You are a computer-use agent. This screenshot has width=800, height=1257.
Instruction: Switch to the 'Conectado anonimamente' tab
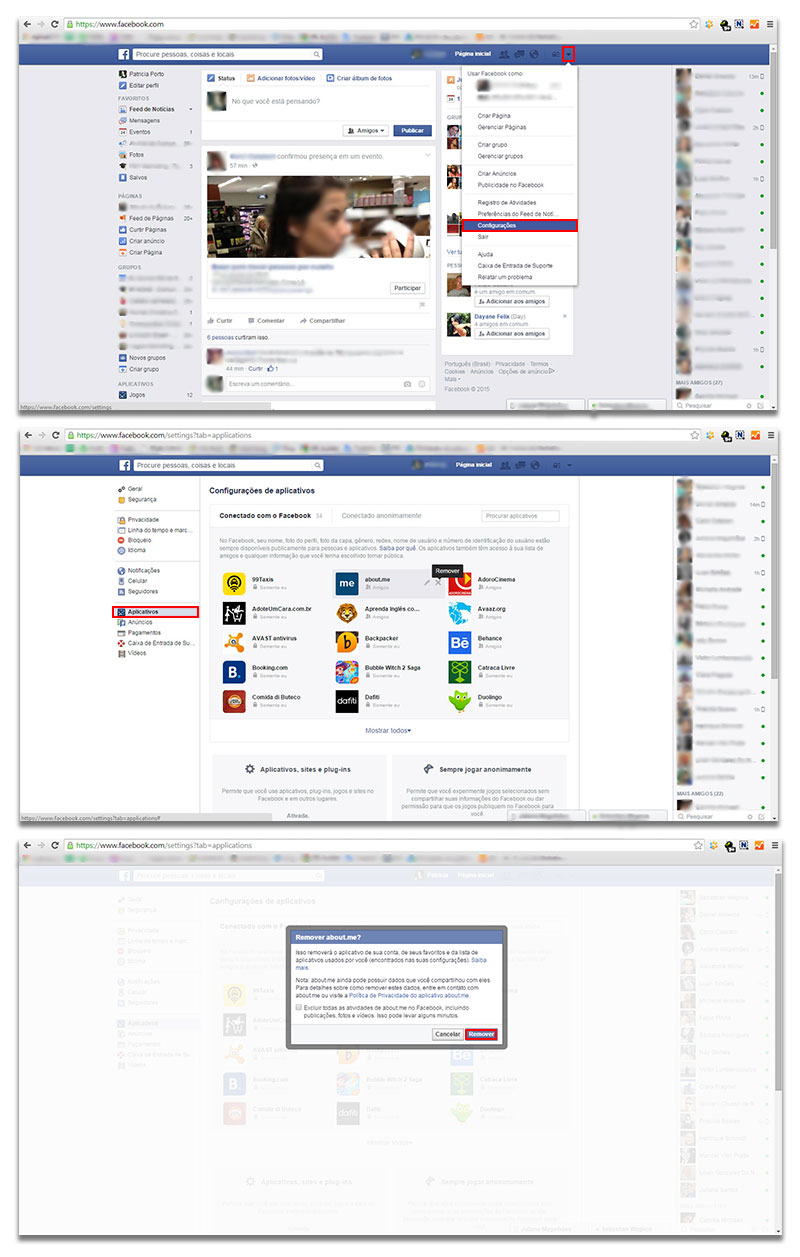click(381, 516)
